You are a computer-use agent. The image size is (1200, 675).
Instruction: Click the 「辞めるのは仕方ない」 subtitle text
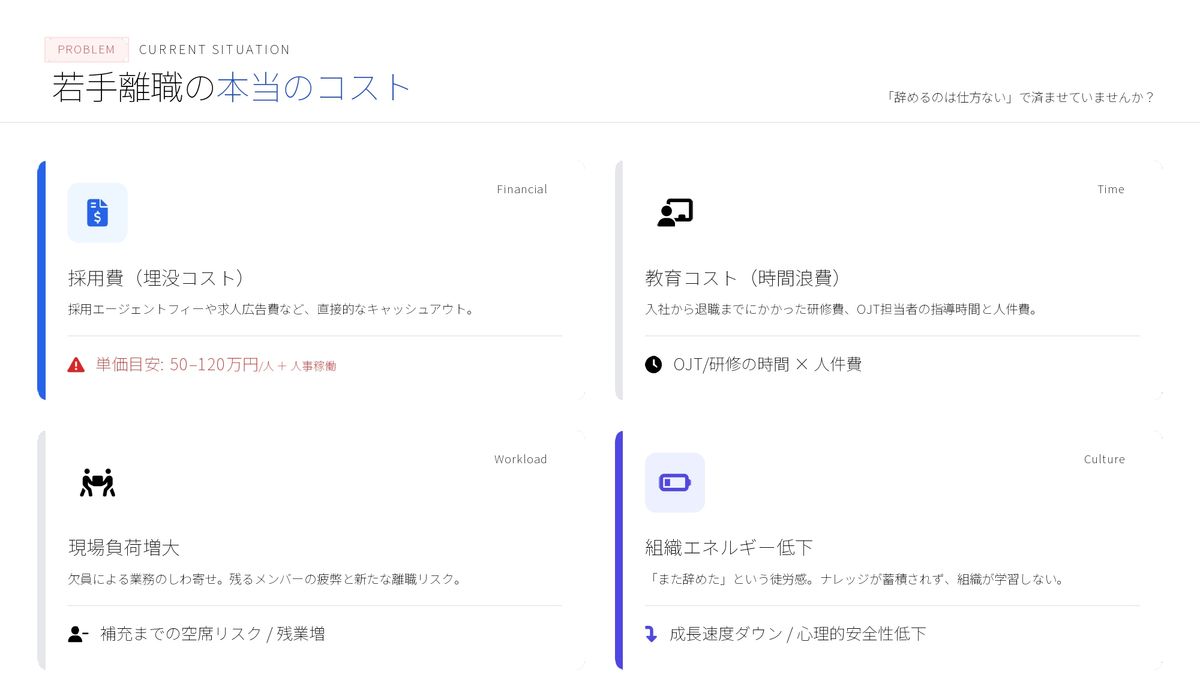point(1020,98)
